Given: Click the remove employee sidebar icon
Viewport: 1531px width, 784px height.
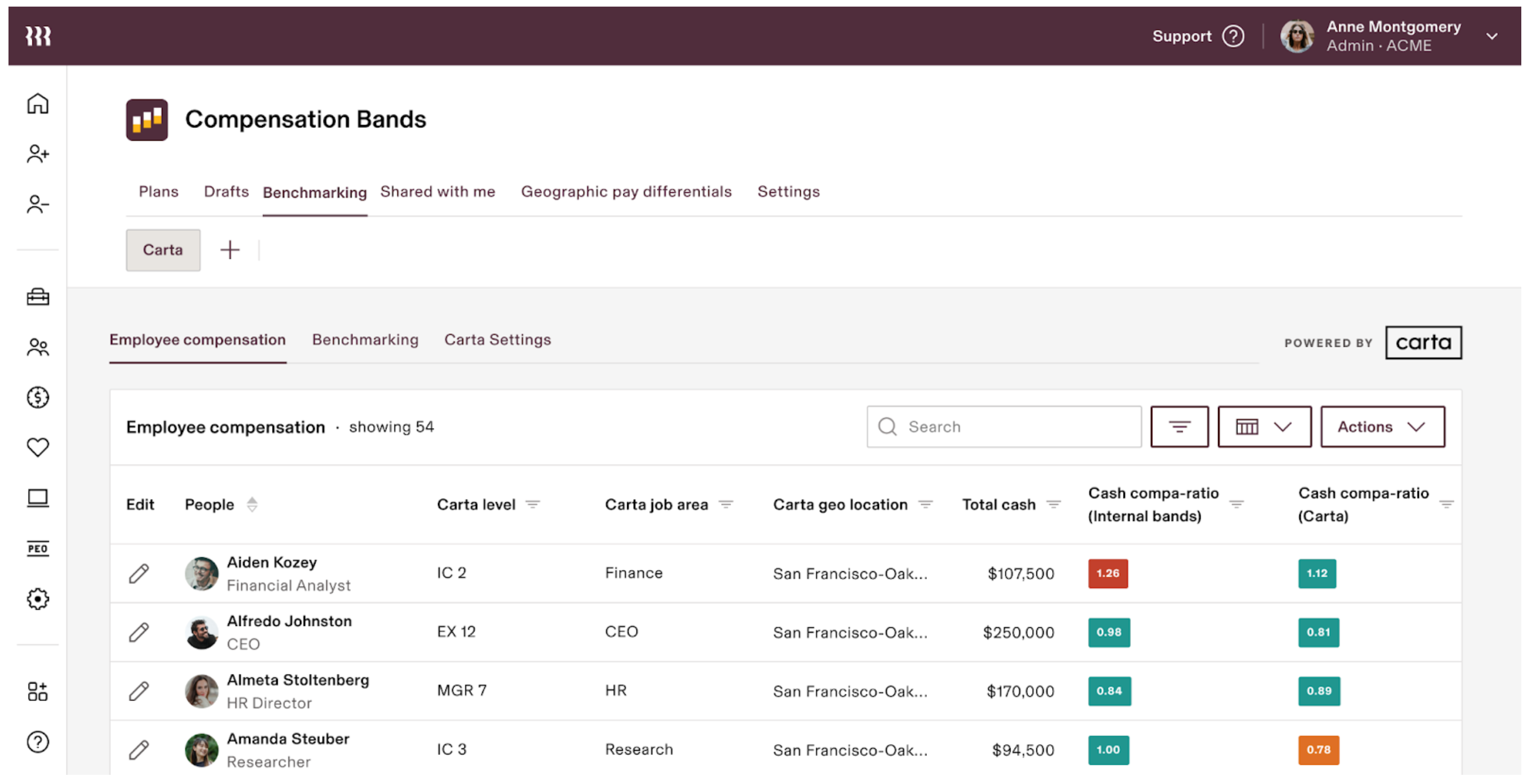Looking at the screenshot, I should click(38, 204).
